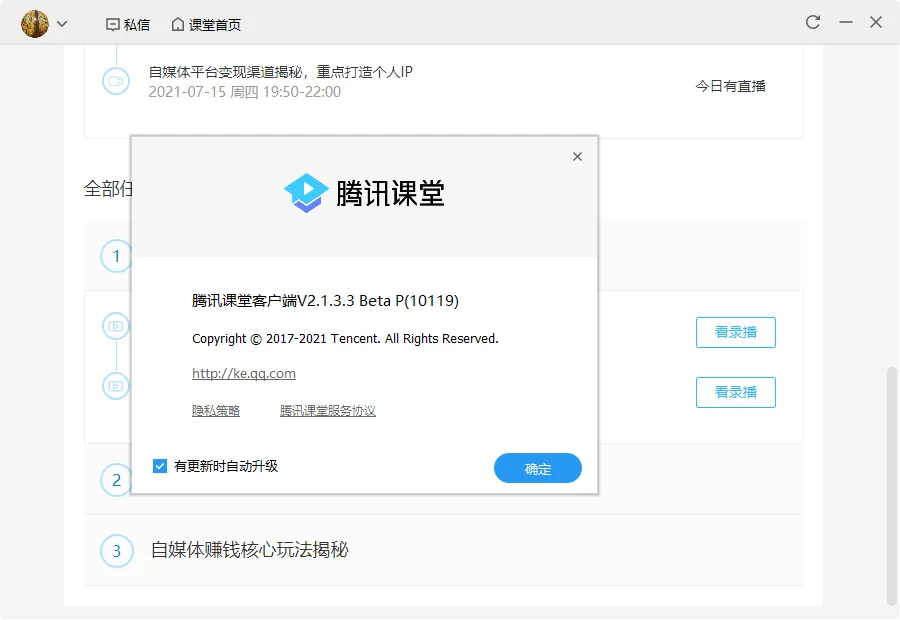Expand chapter 3 自媒体赚钱核心玩法揭秘
Screen dimensions: 900x620
point(443,551)
